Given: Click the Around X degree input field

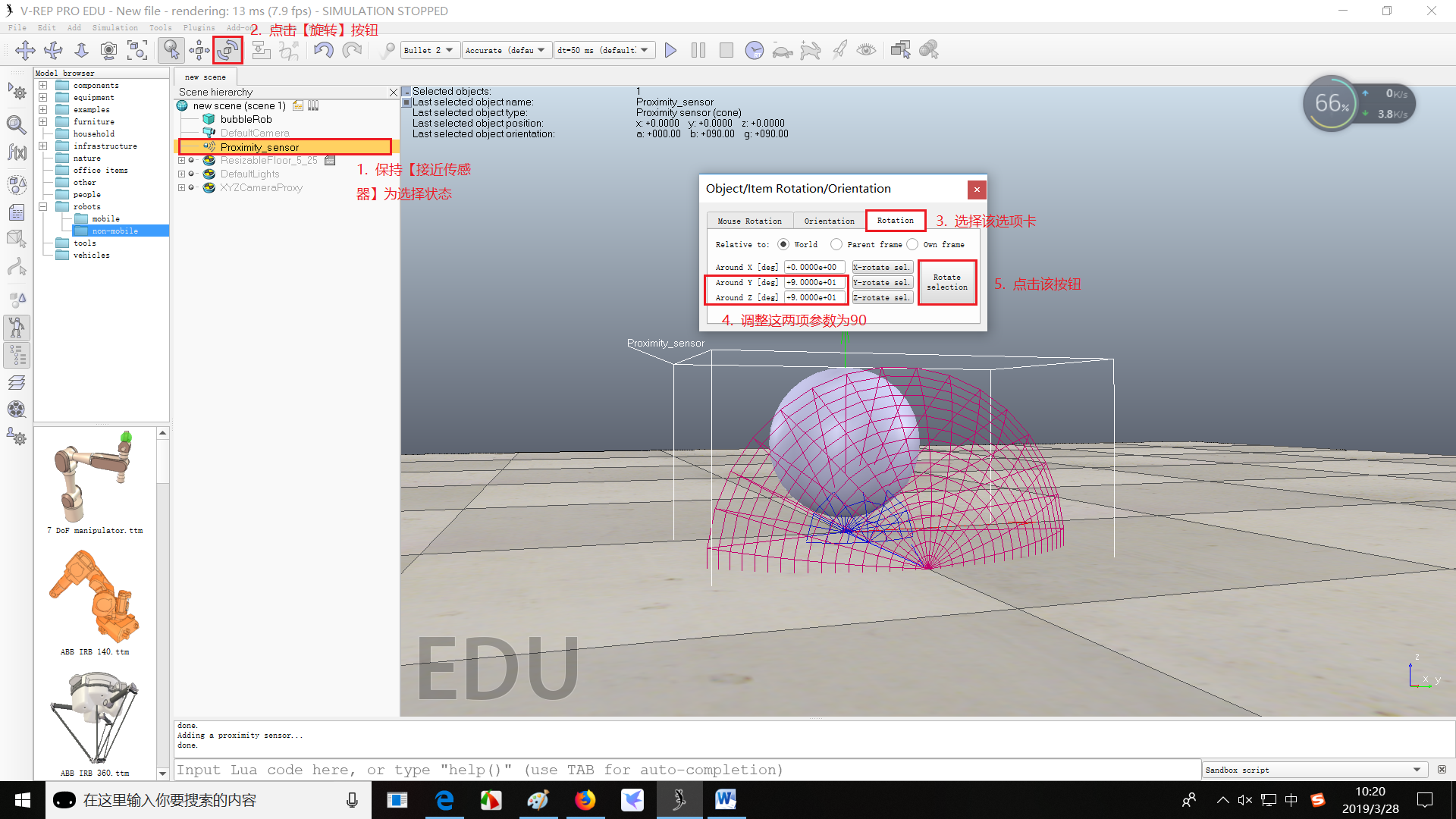Looking at the screenshot, I should click(814, 267).
